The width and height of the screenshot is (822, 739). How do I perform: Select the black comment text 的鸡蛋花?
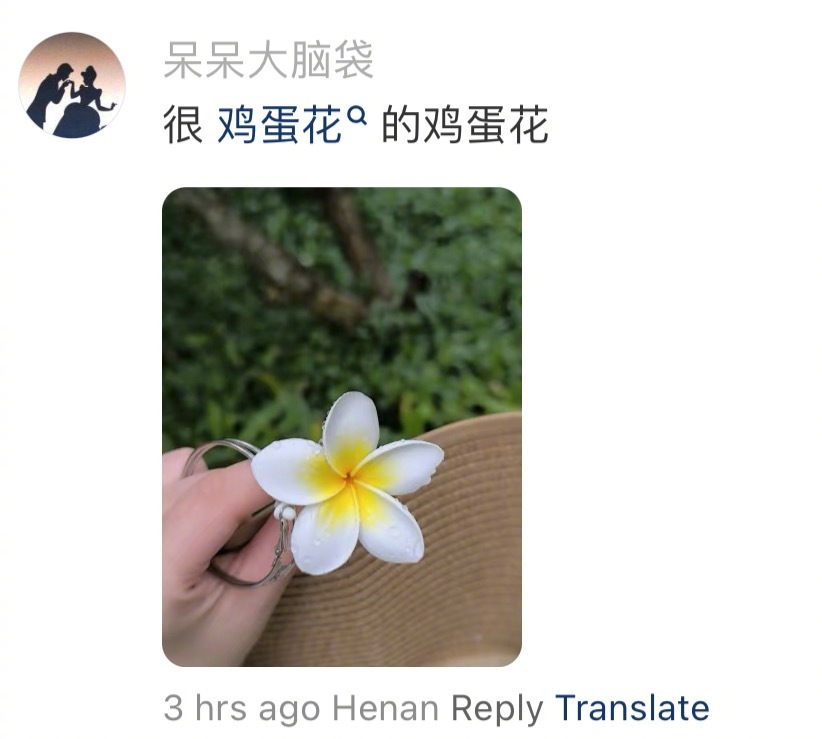coord(465,125)
